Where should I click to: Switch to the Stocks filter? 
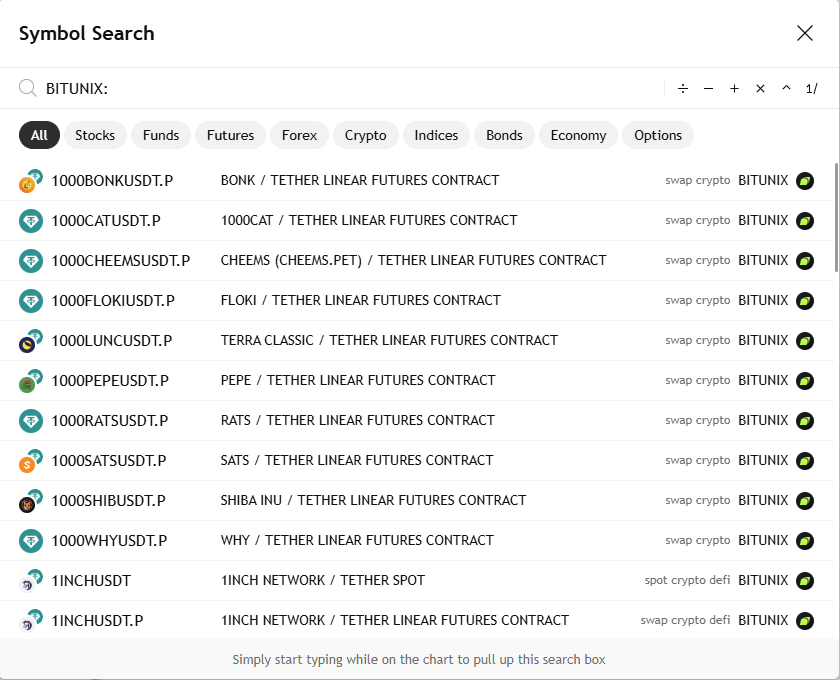95,135
